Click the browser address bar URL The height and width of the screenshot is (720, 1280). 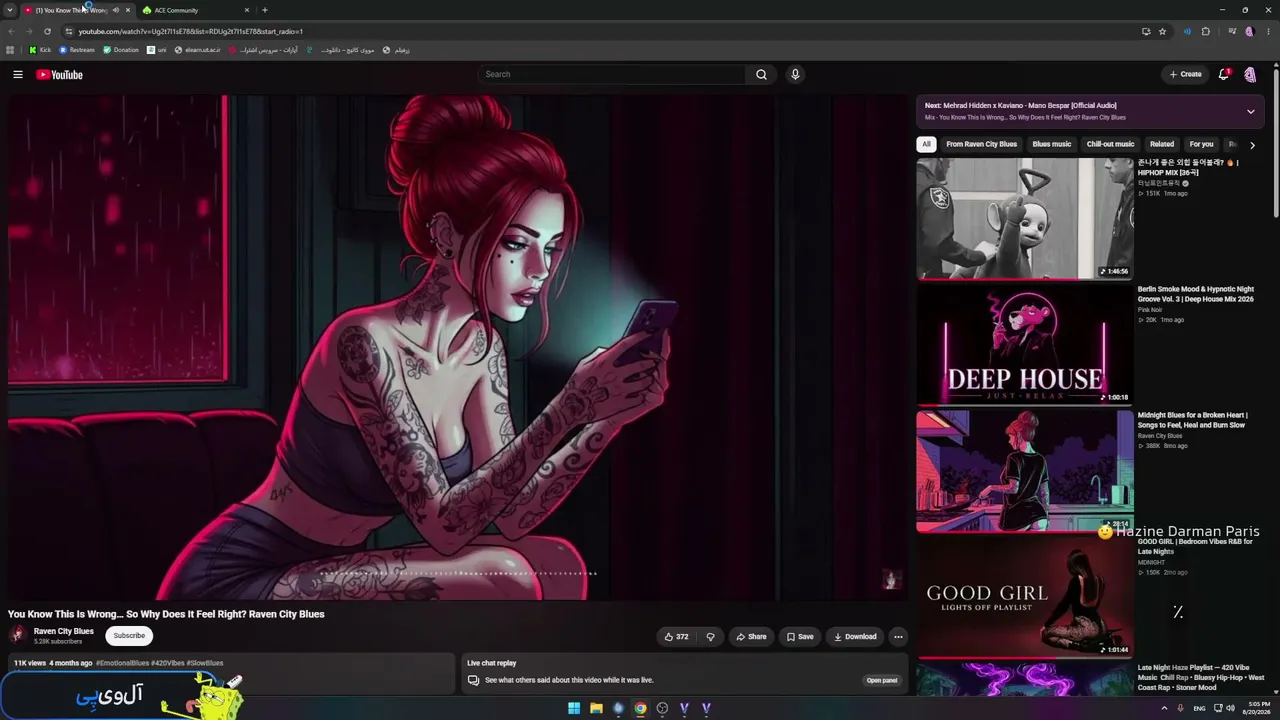[x=191, y=31]
